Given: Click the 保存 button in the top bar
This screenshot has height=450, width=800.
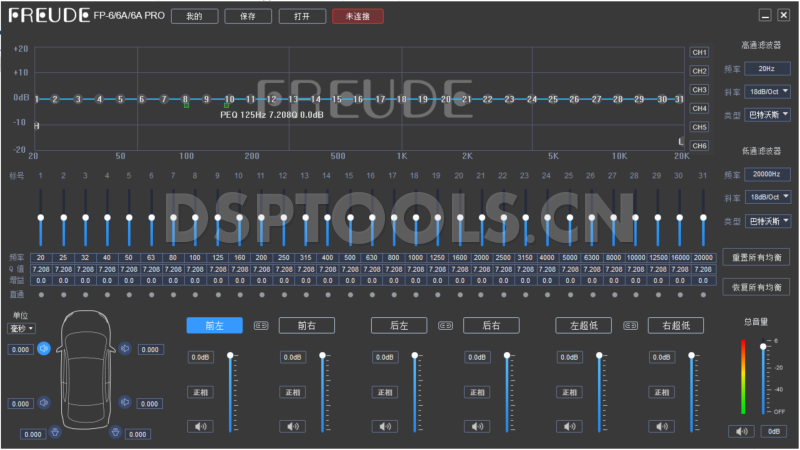Looking at the screenshot, I should tap(248, 17).
